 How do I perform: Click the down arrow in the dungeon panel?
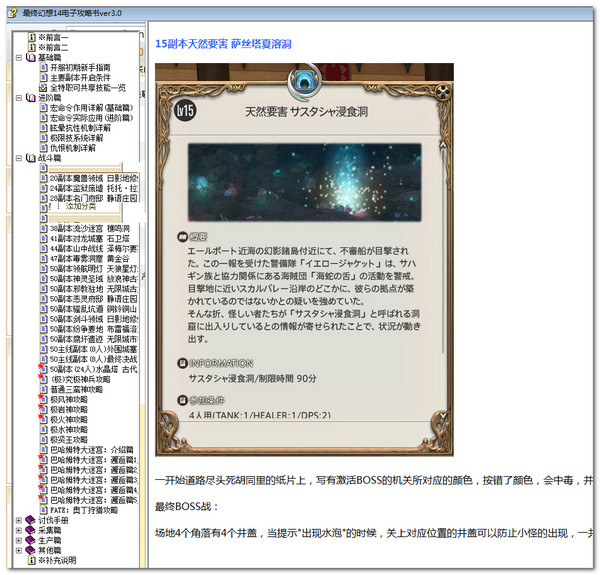443,415
